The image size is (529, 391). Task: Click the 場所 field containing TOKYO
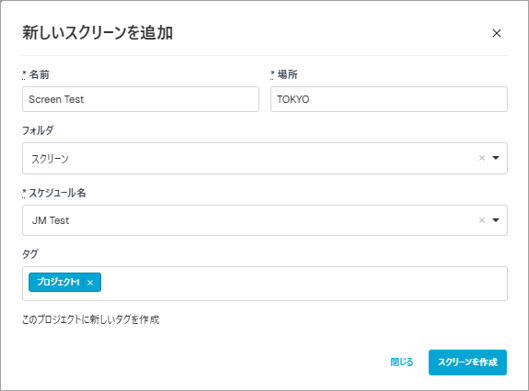tap(389, 99)
